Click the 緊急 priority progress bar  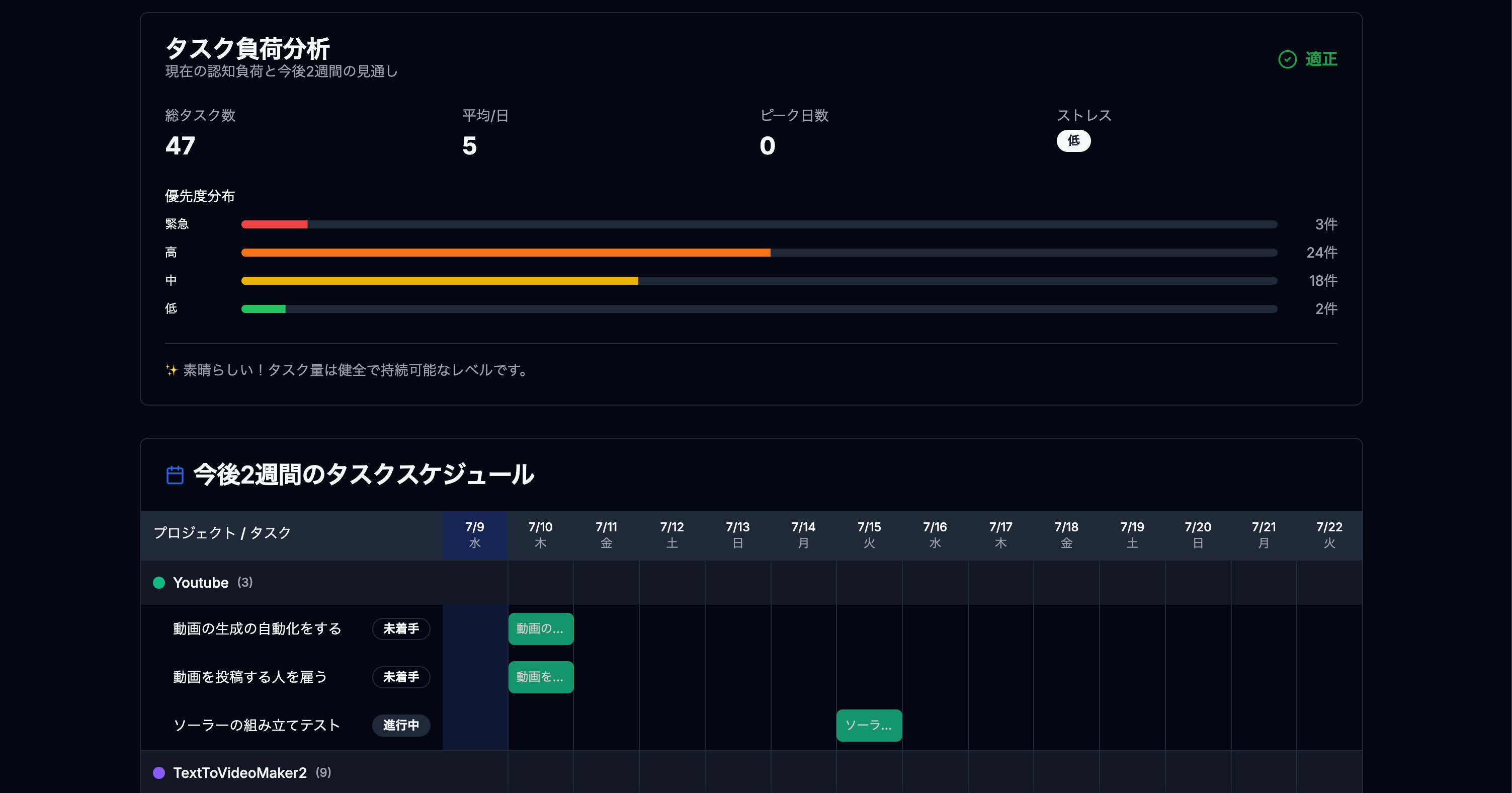tap(274, 223)
